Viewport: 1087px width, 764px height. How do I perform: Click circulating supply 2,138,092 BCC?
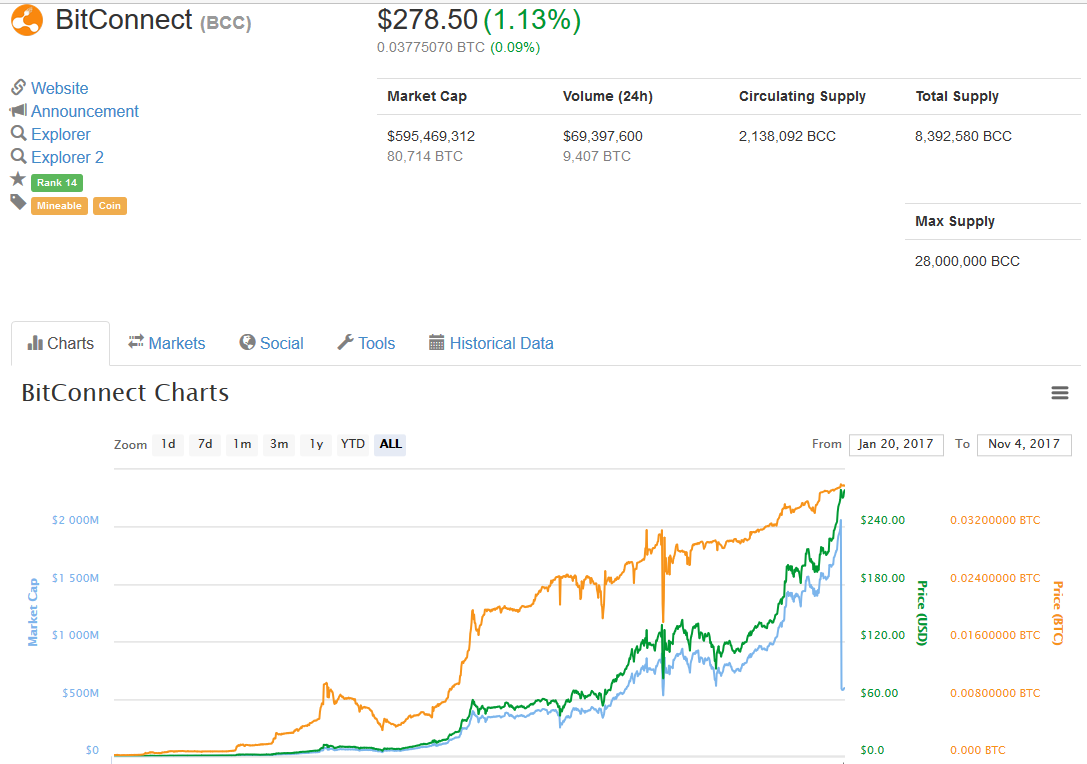coord(787,137)
